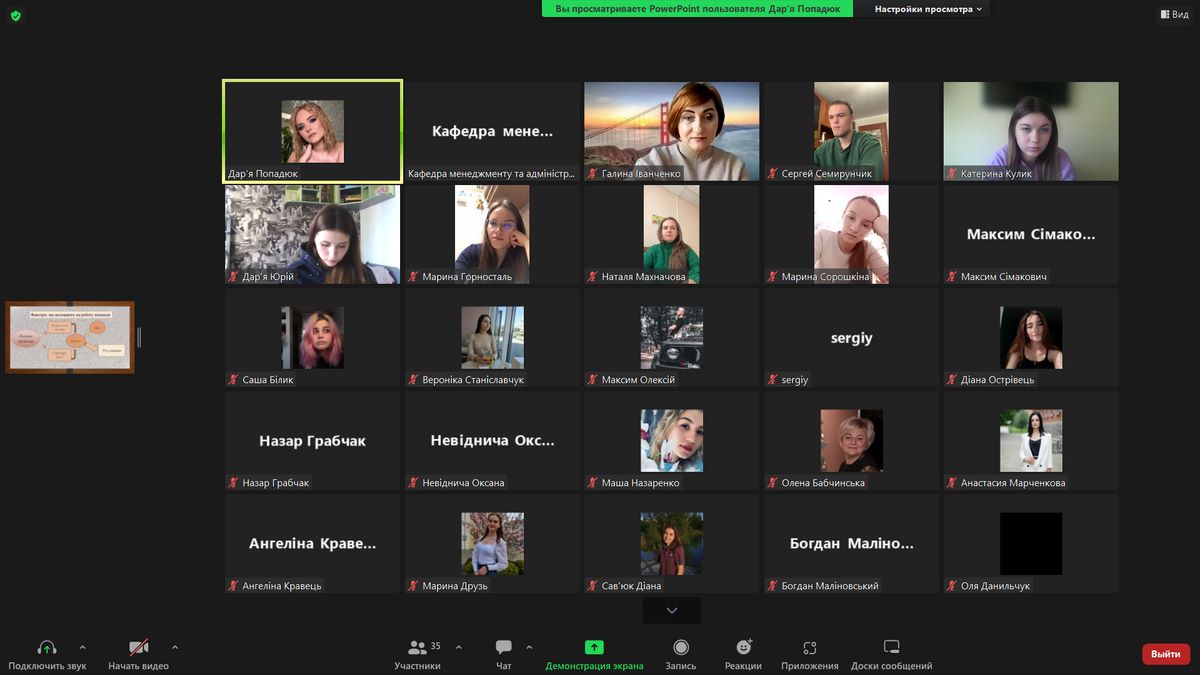Start Демонстрация экрана screen share
The image size is (1200, 675).
(x=594, y=654)
